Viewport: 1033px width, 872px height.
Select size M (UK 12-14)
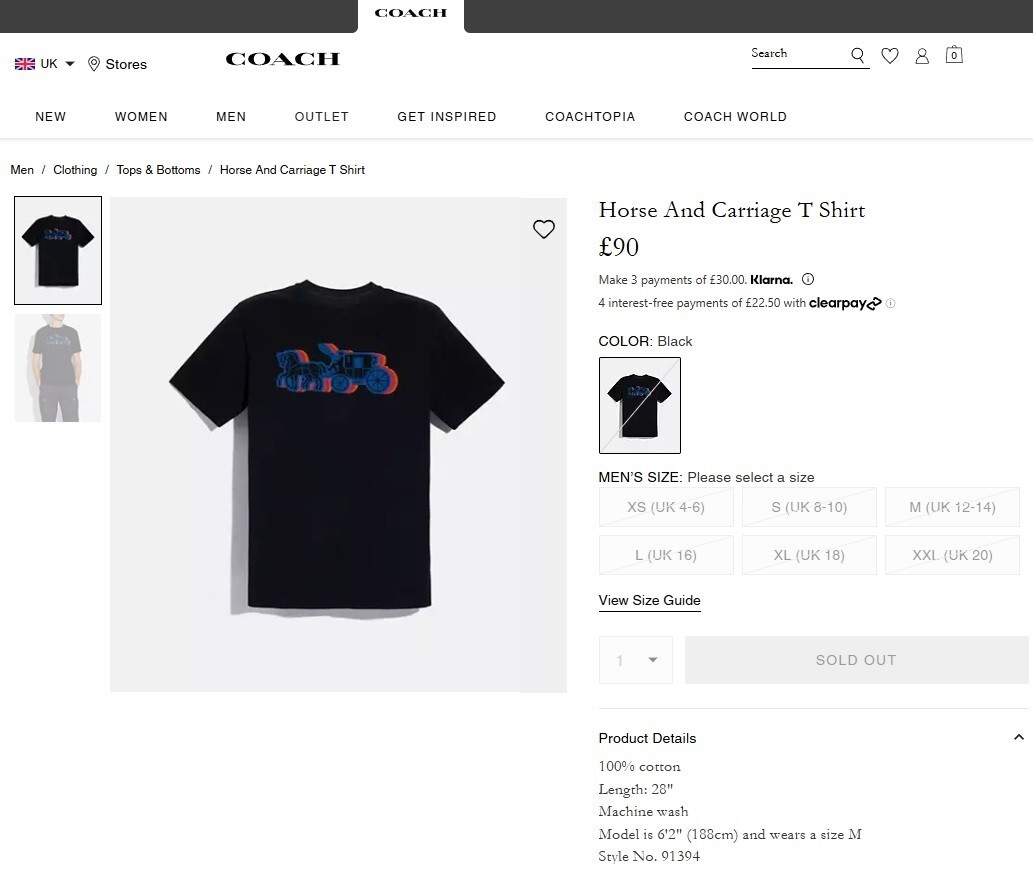[952, 507]
